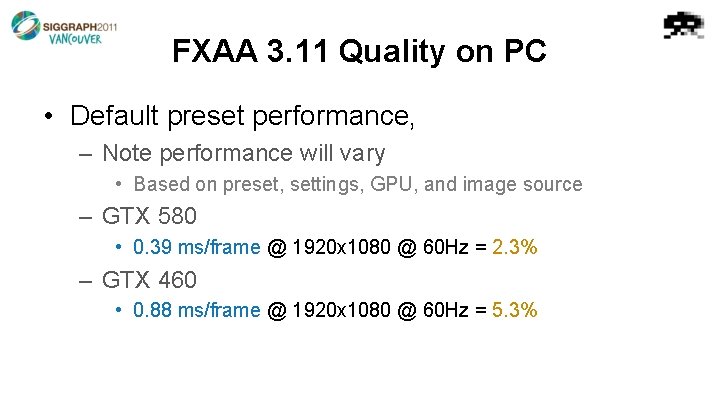This screenshot has width=720, height=405.
Task: Click the GTX 460 heading
Action: point(149,280)
